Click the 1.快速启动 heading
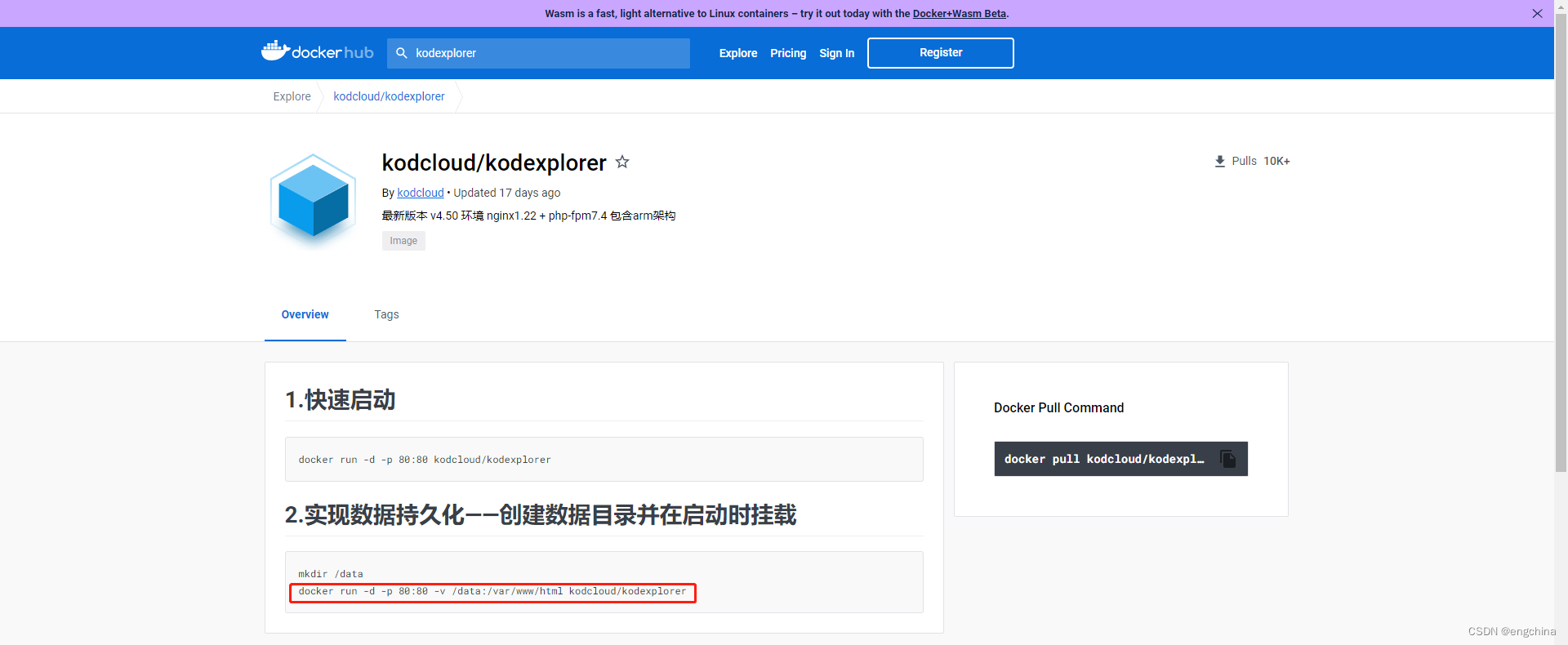 (x=341, y=400)
